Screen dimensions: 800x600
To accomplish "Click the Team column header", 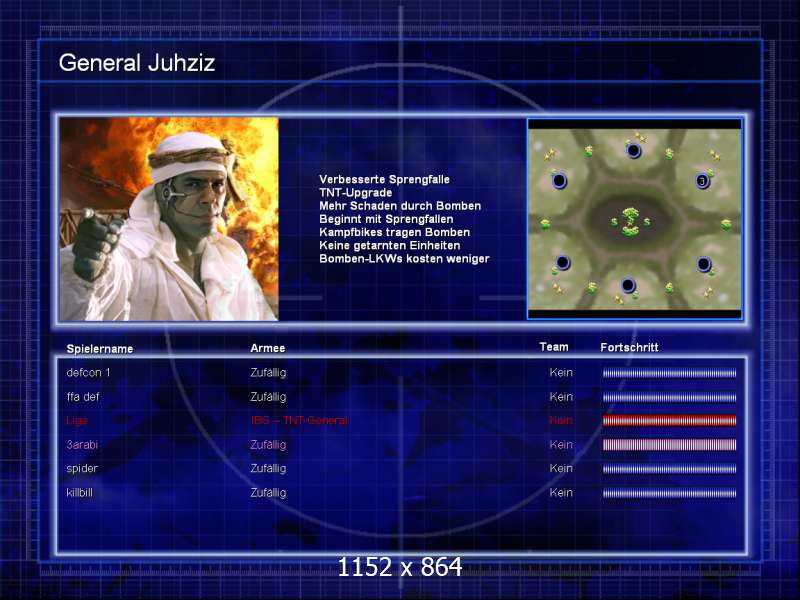I will tap(554, 347).
